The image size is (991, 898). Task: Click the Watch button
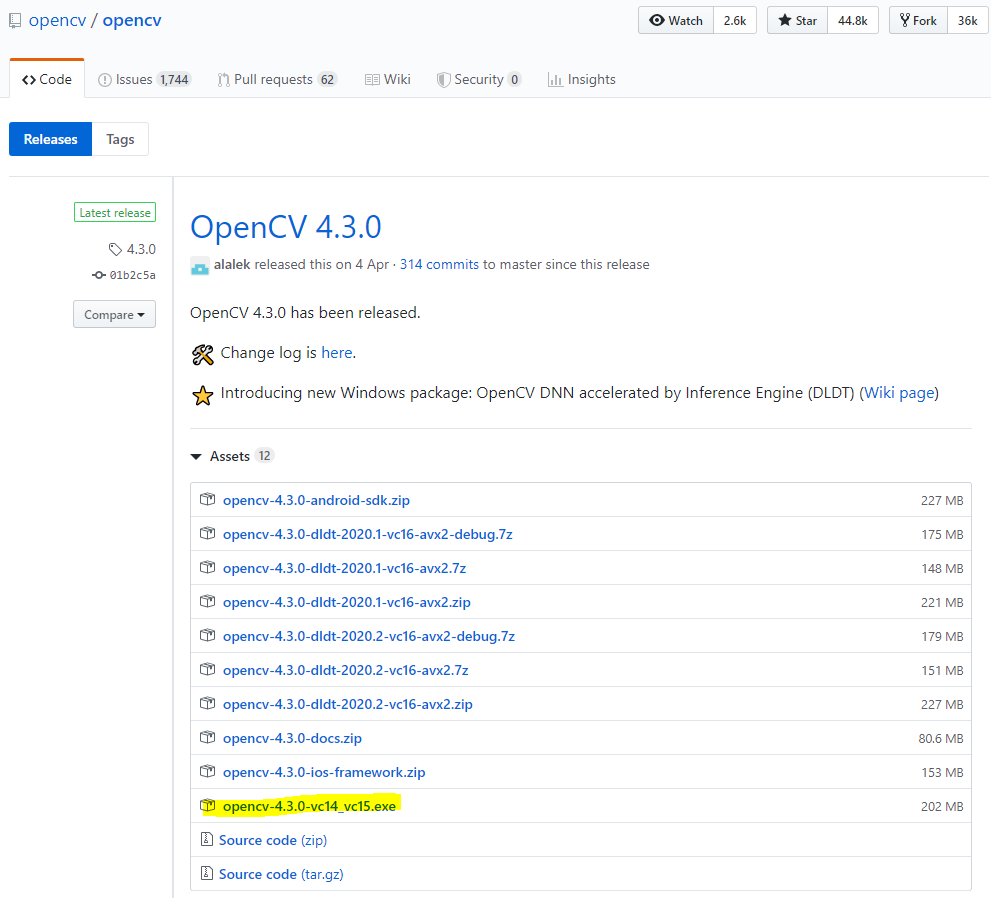click(x=676, y=20)
